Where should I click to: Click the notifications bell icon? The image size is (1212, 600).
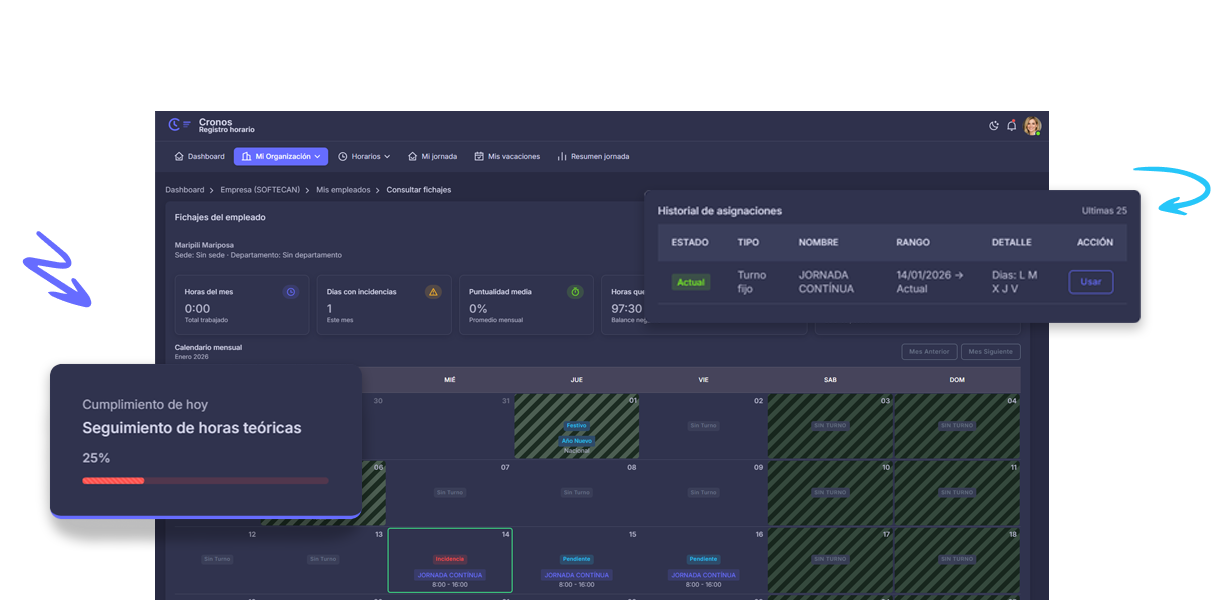click(x=1011, y=126)
